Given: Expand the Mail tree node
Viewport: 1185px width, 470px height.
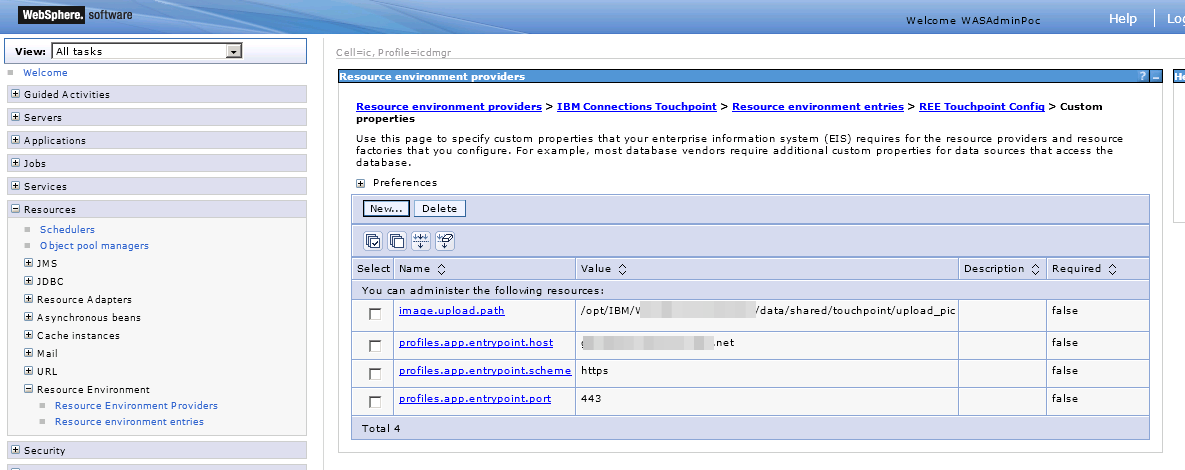Looking at the screenshot, I should pos(29,353).
